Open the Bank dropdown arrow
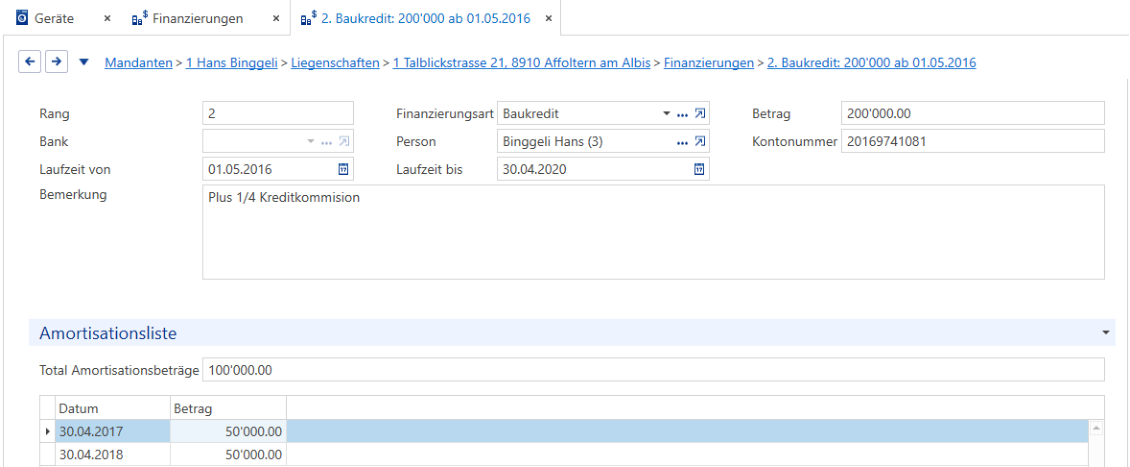 pos(311,142)
